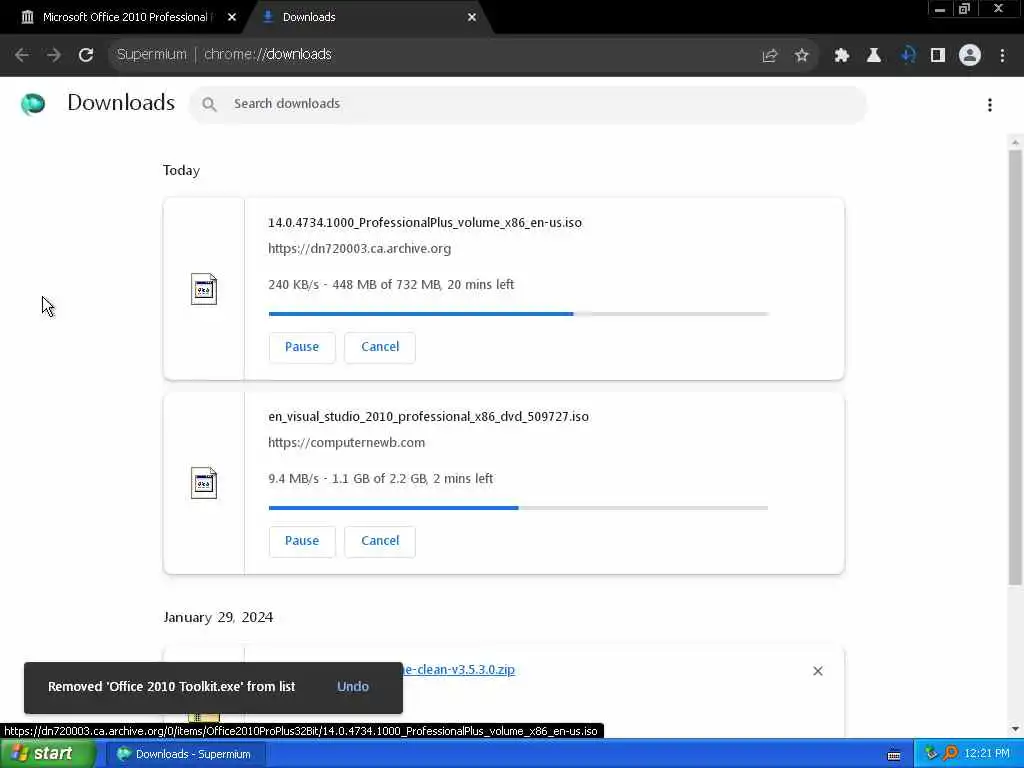Click the January 29, 2024 date heading
The height and width of the screenshot is (768, 1024).
click(x=218, y=617)
